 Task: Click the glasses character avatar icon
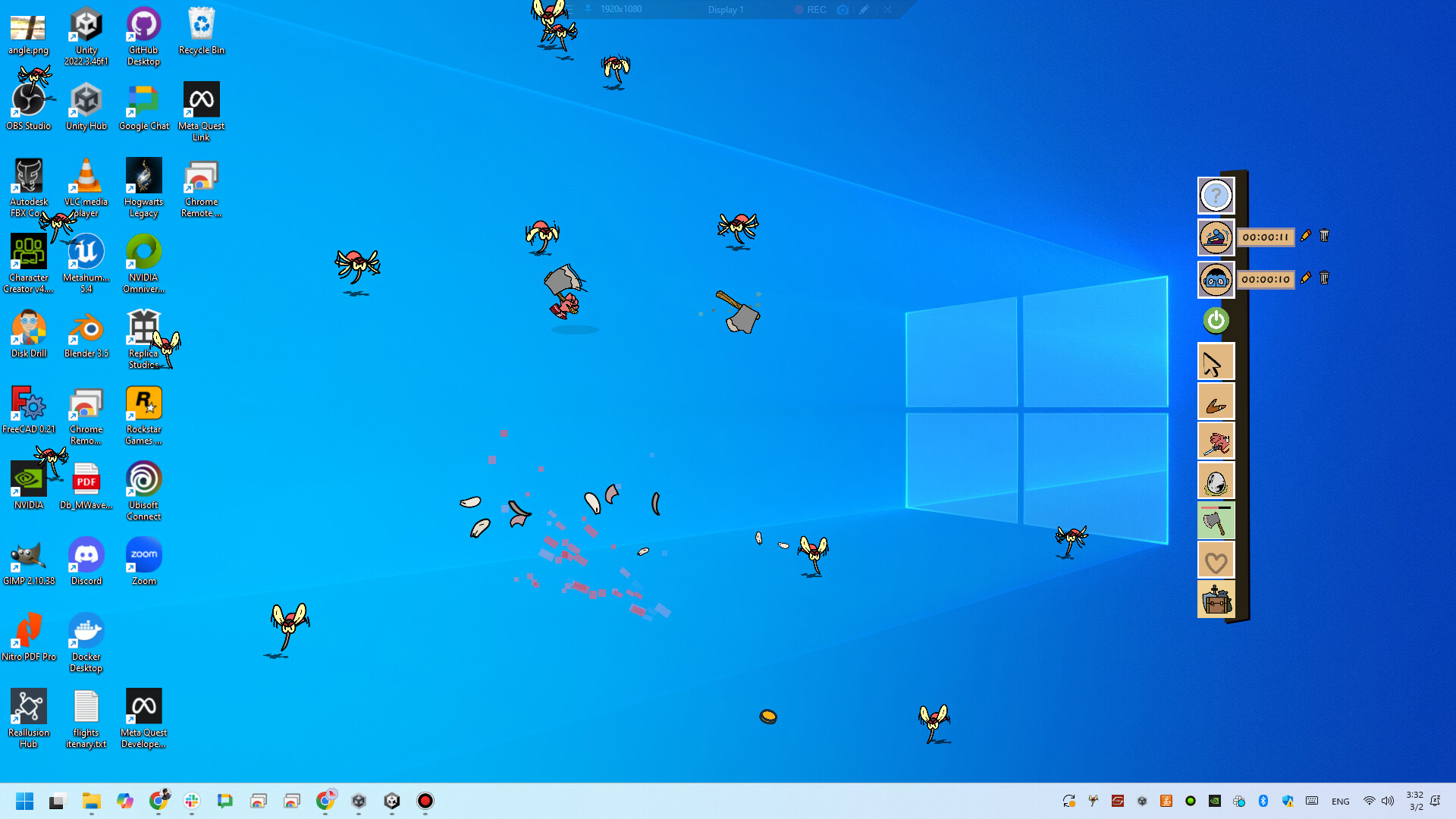click(1215, 279)
